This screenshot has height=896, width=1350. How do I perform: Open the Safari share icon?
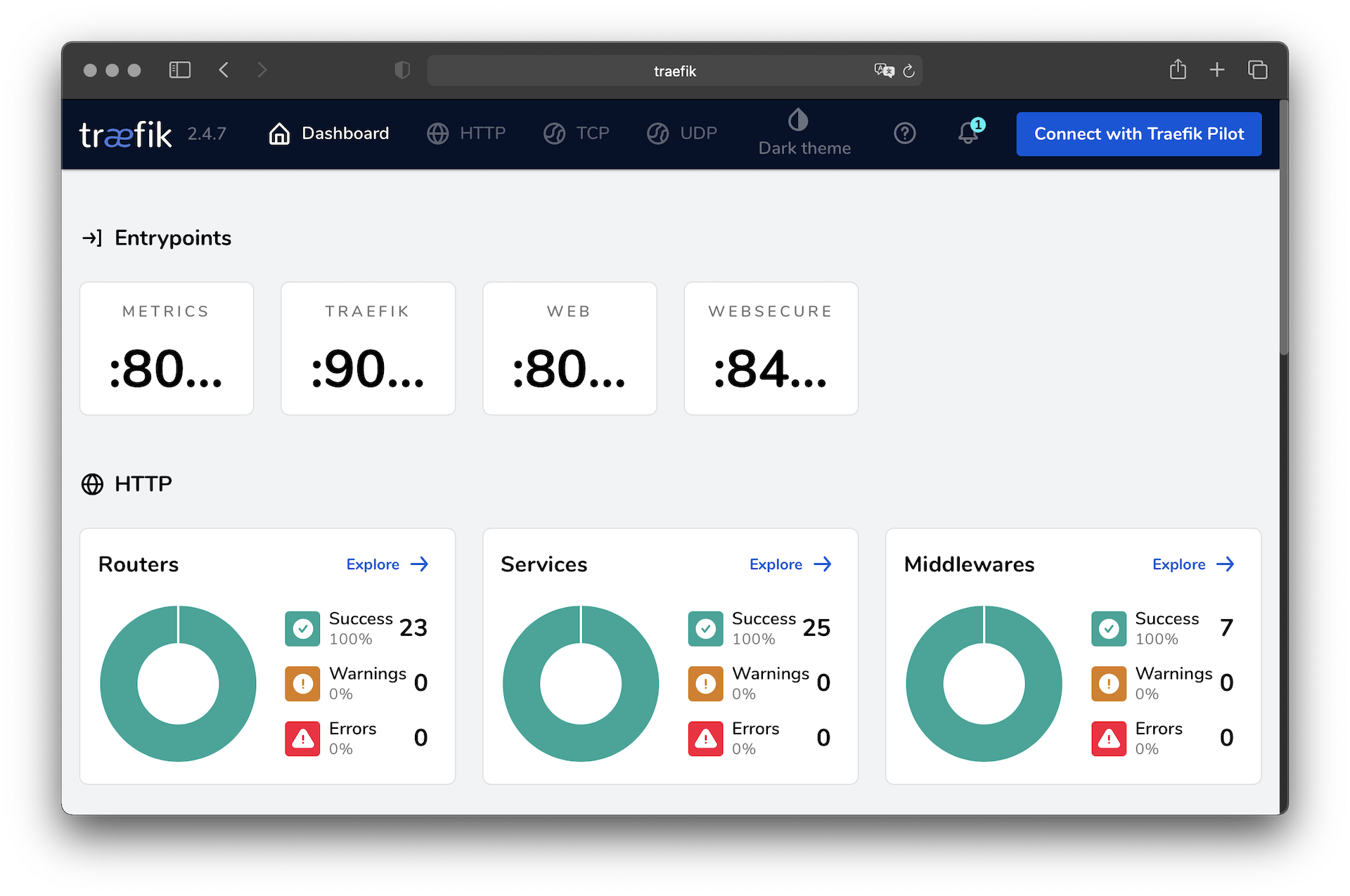pos(1178,69)
